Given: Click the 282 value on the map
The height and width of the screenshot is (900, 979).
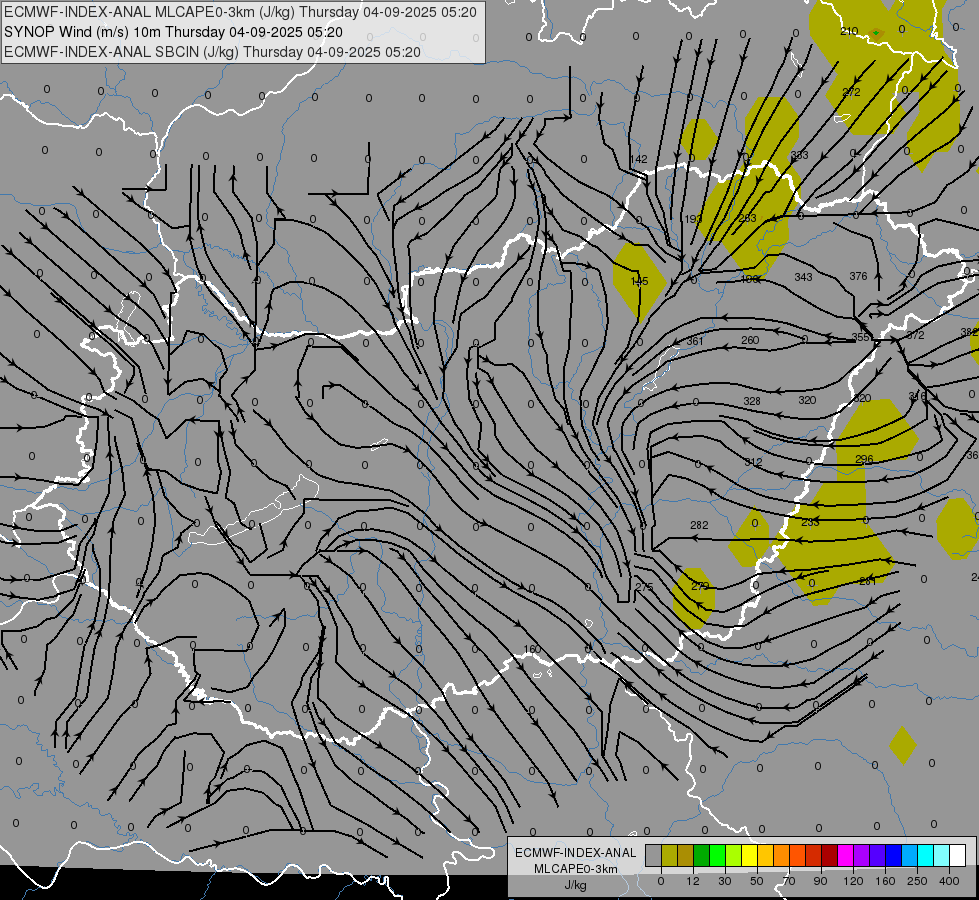Looking at the screenshot, I should click(699, 525).
